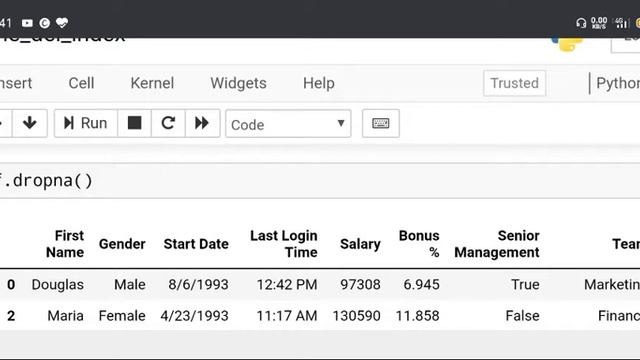Screen dimensions: 640x360
Task: Click the Salary column header
Action: pos(360,244)
